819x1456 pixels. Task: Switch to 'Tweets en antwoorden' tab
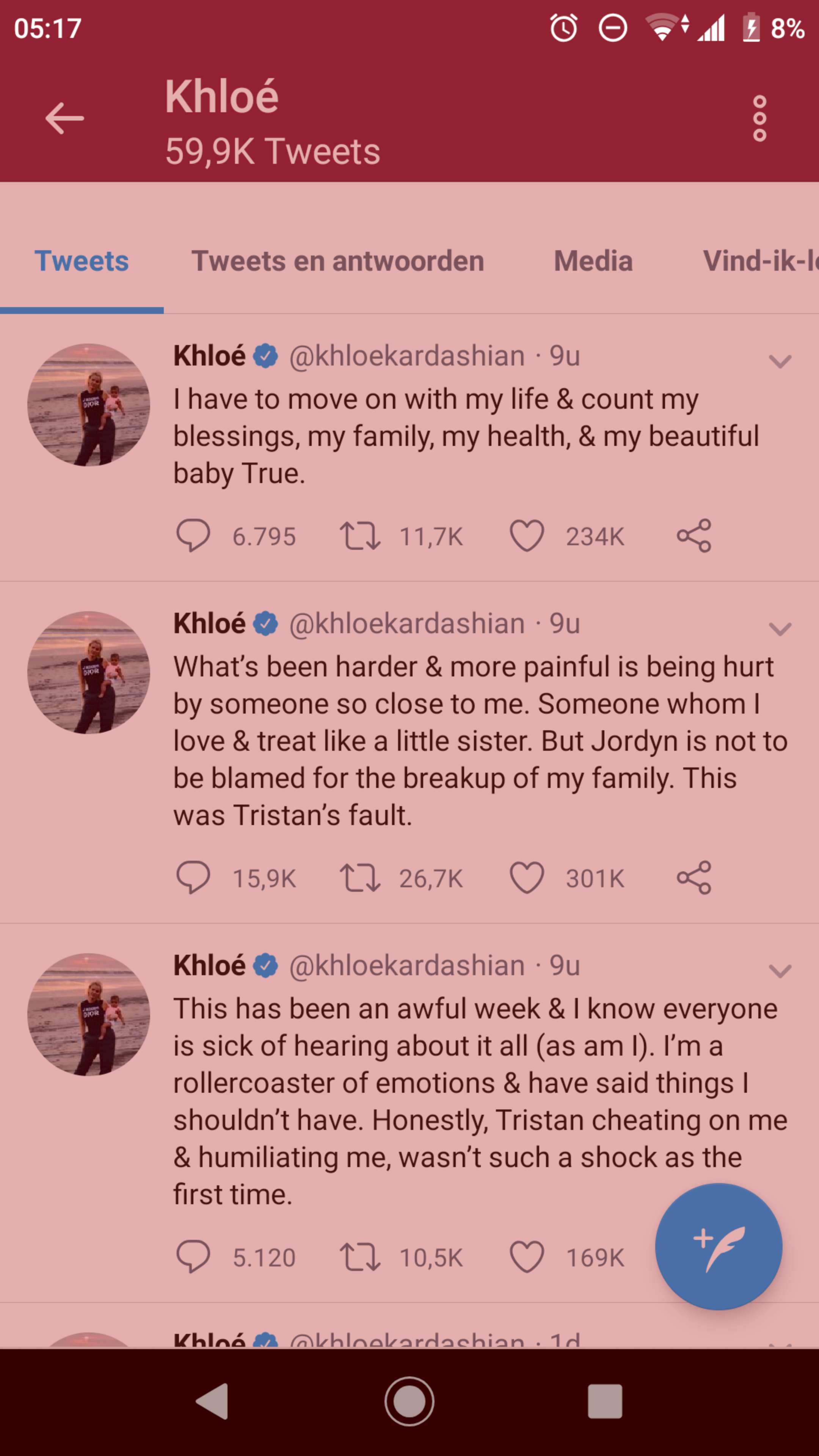click(x=337, y=261)
